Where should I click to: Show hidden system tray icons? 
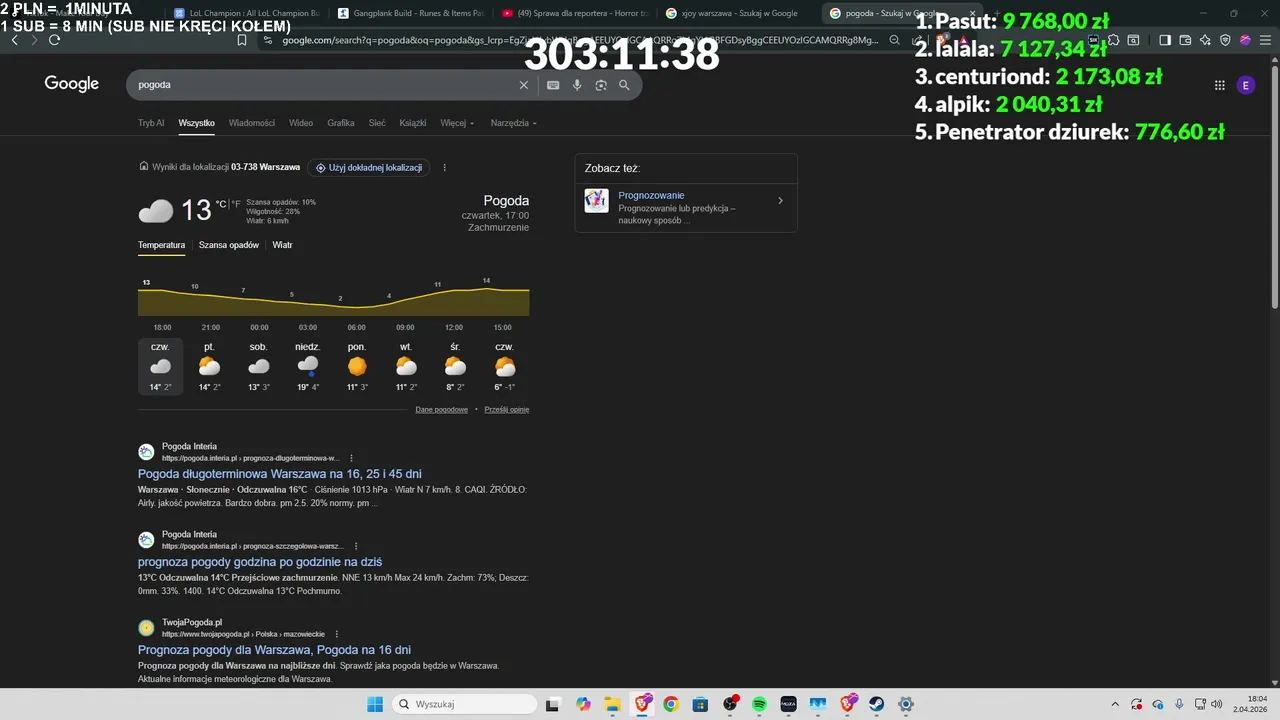point(1116,704)
